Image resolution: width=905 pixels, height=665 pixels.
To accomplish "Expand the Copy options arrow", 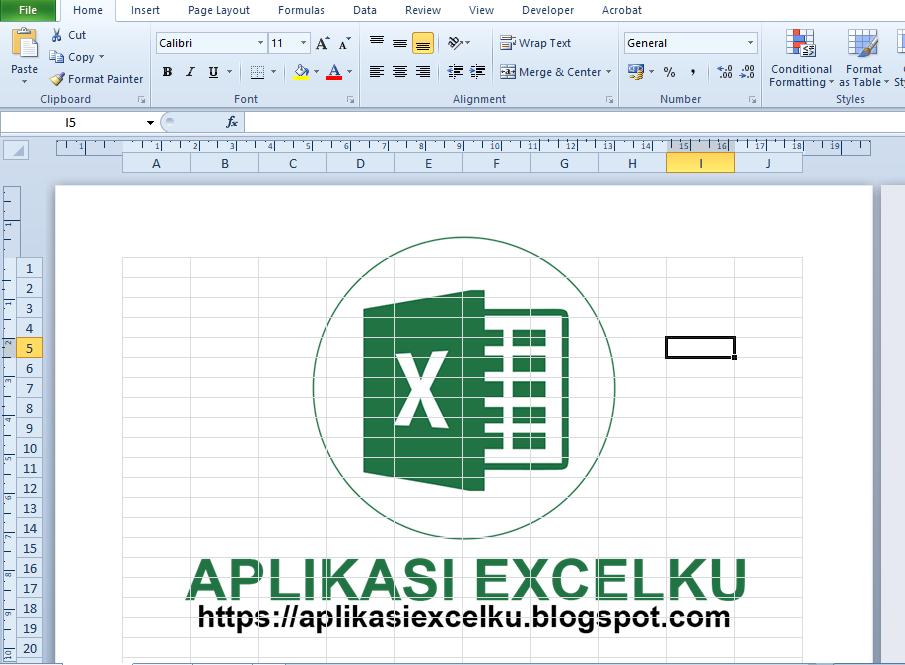I will point(102,57).
